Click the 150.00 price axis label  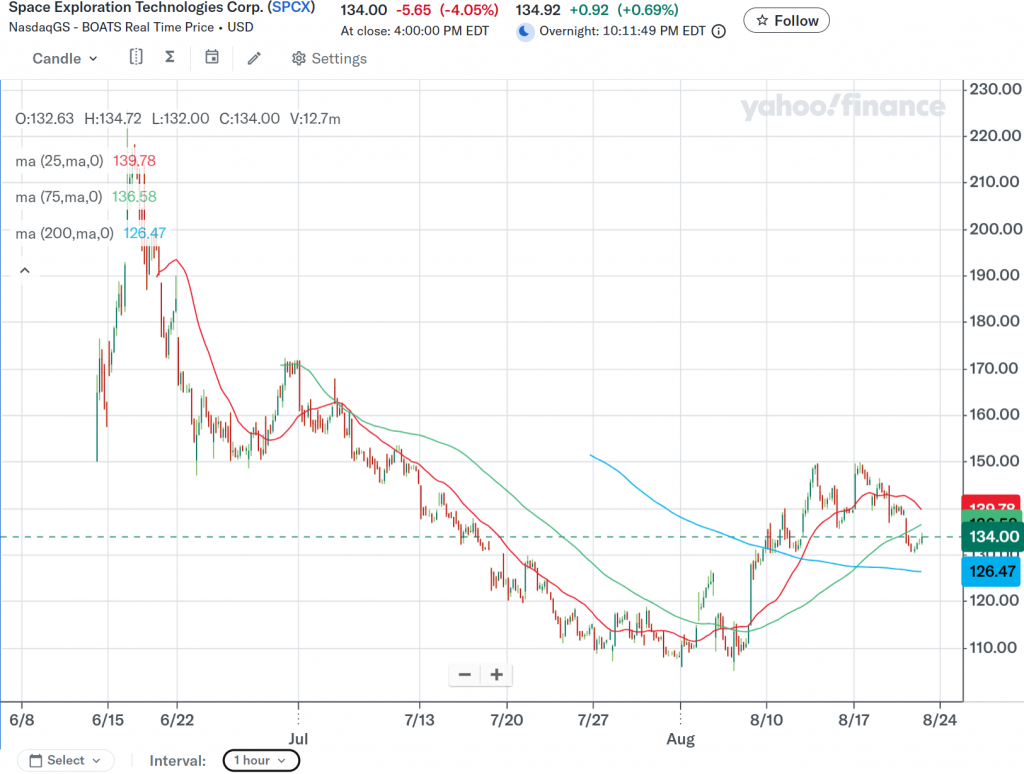tap(995, 461)
